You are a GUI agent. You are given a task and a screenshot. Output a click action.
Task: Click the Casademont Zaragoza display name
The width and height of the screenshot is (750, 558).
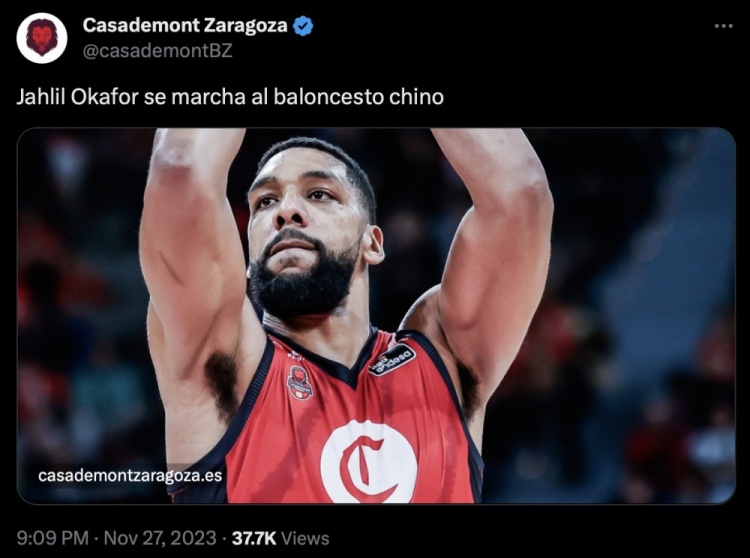(x=185, y=25)
